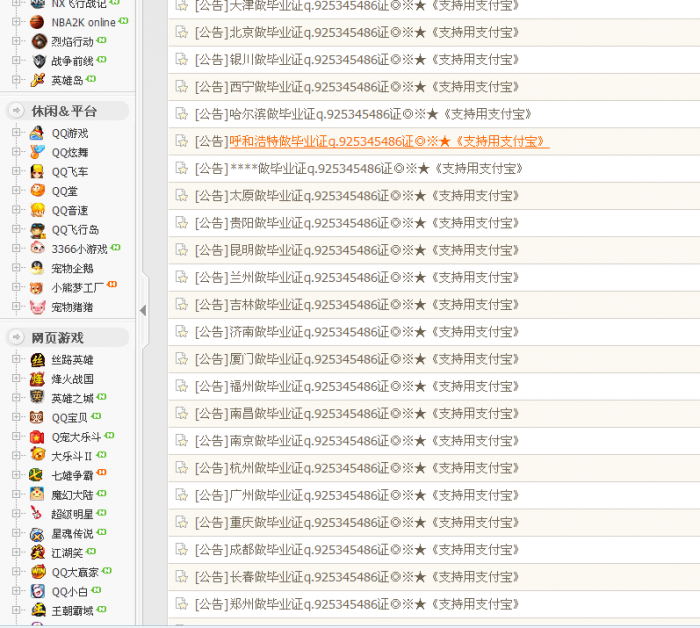
Task: Click the QQ游戏 icon
Action: click(x=37, y=133)
